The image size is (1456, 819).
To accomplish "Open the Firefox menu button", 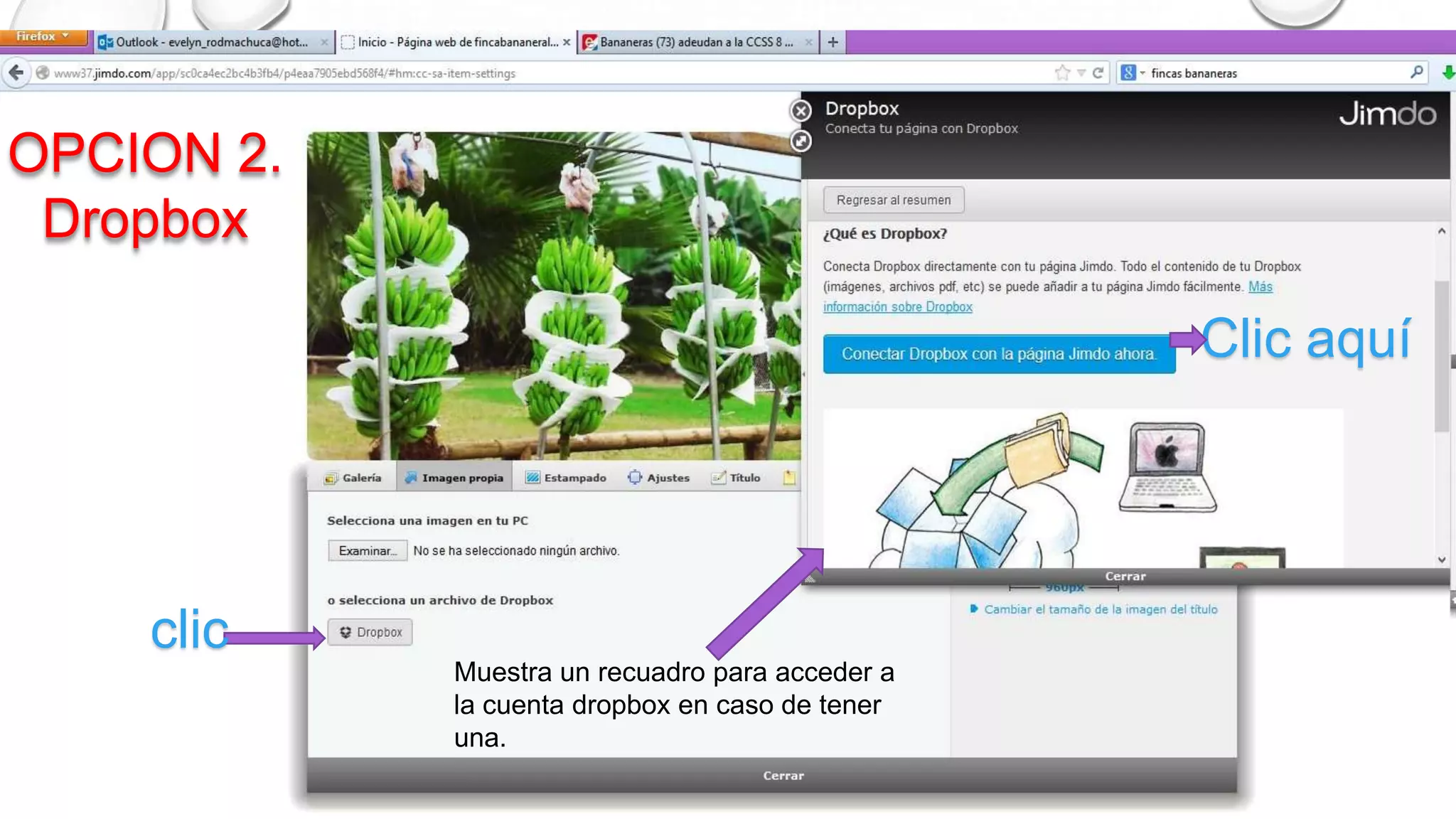I will (x=43, y=37).
